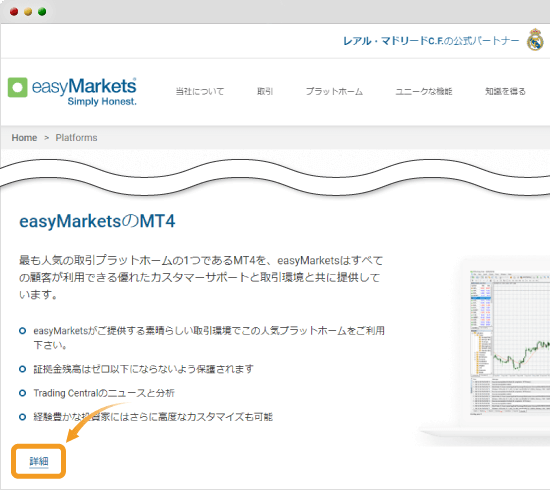Open the 当社について menu

coord(200,92)
